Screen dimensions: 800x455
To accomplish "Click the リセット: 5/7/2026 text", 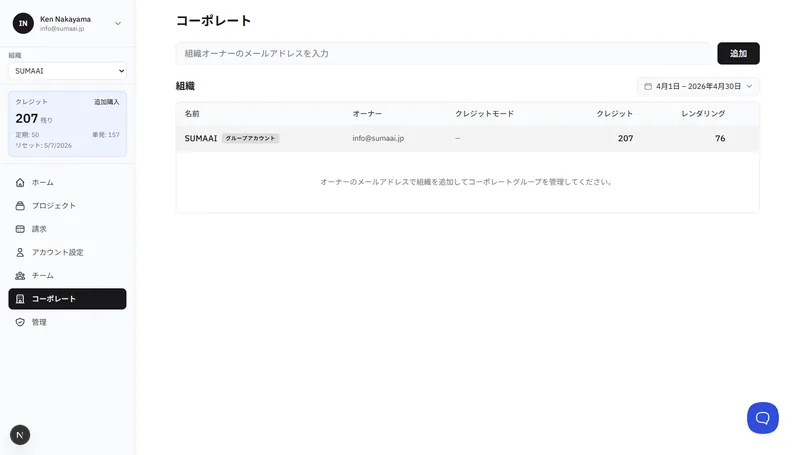I will [x=43, y=145].
